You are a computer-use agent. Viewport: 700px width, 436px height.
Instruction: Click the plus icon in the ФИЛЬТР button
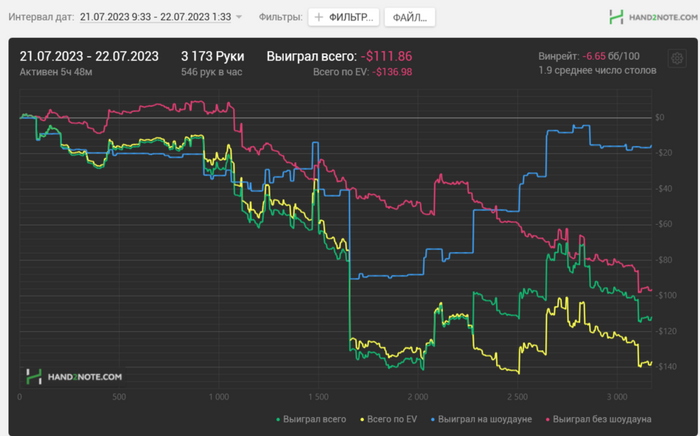319,17
